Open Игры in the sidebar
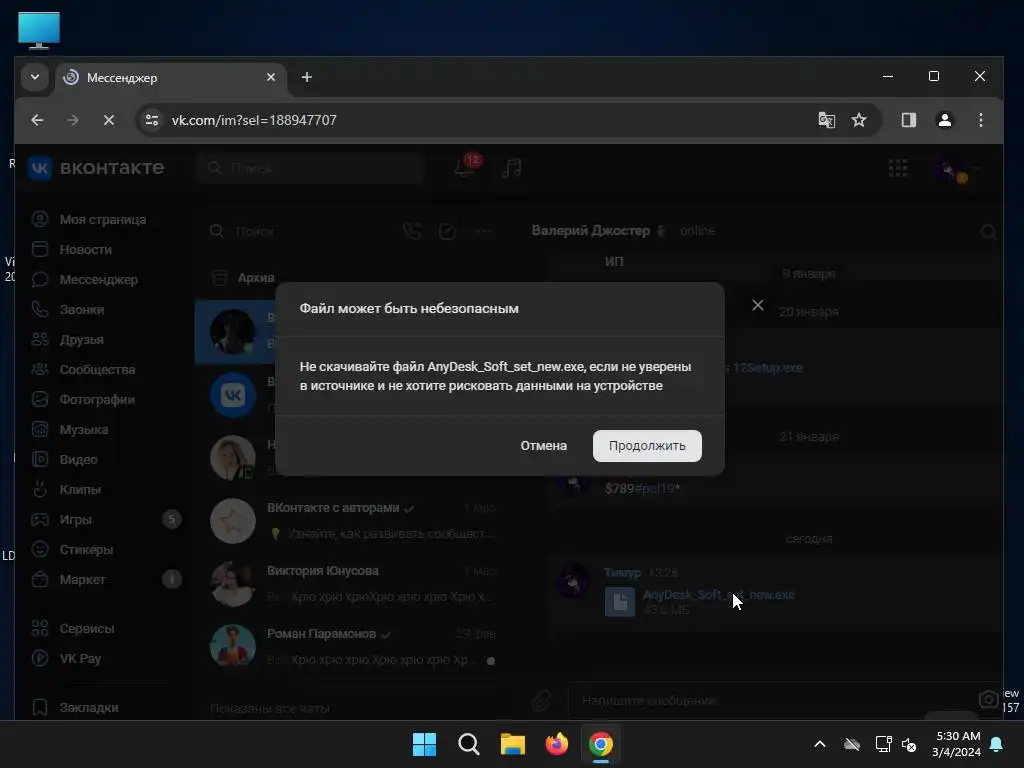The height and width of the screenshot is (768, 1024). click(76, 520)
